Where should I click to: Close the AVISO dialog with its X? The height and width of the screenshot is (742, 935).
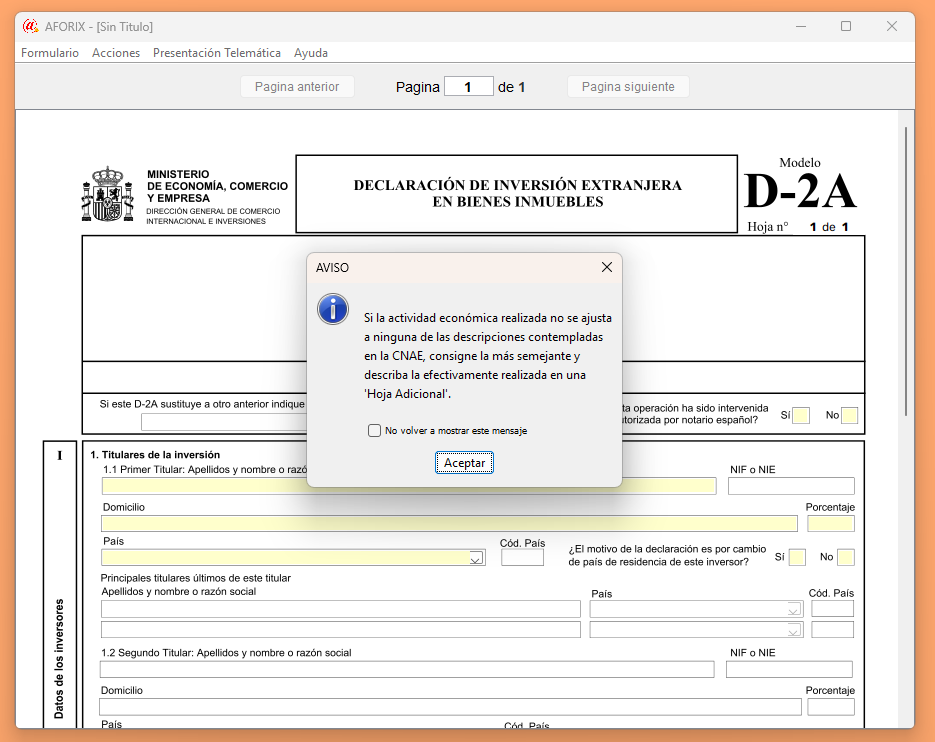[x=606, y=268]
